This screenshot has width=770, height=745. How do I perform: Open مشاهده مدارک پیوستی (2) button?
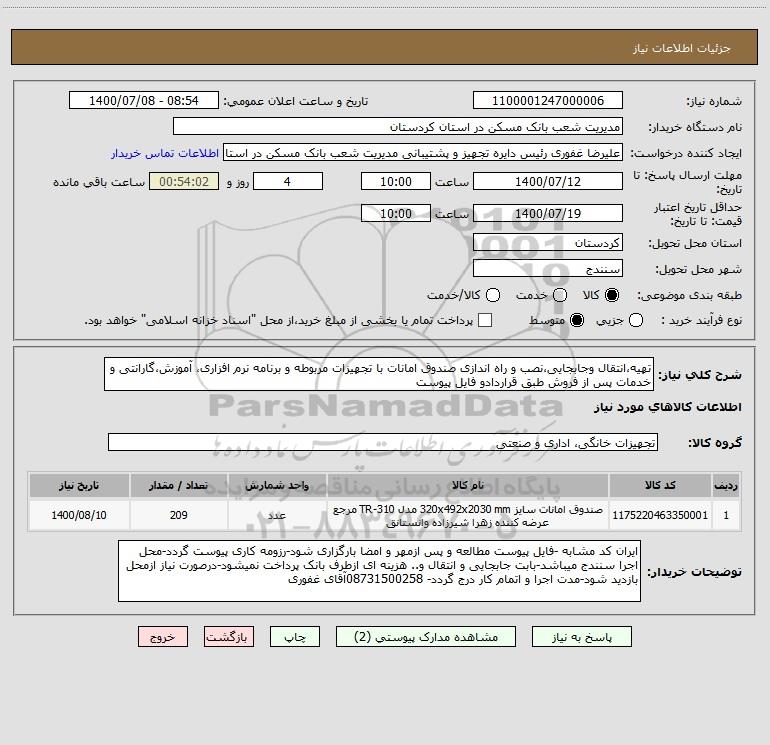coord(426,637)
